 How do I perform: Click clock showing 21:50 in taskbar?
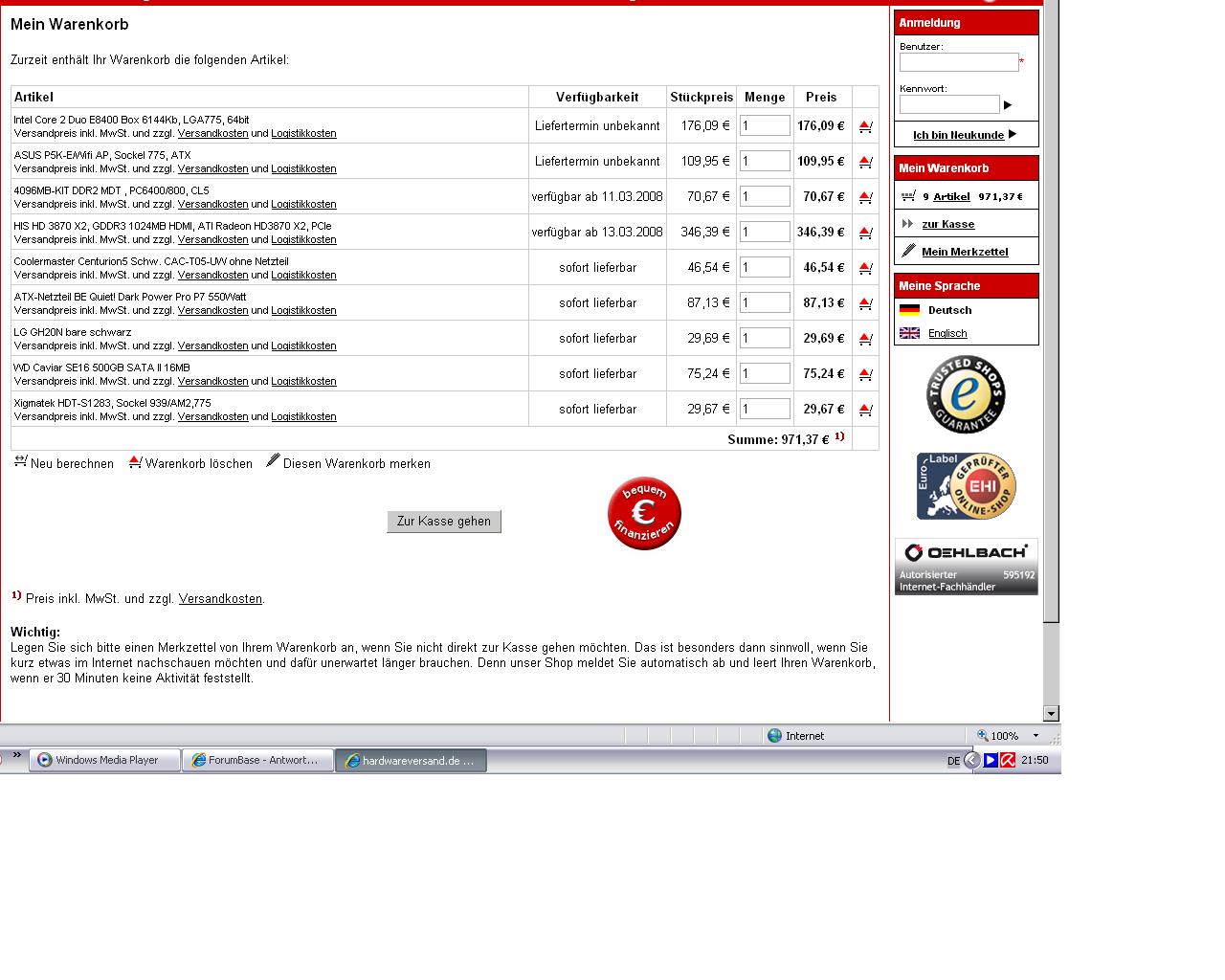[x=1035, y=760]
